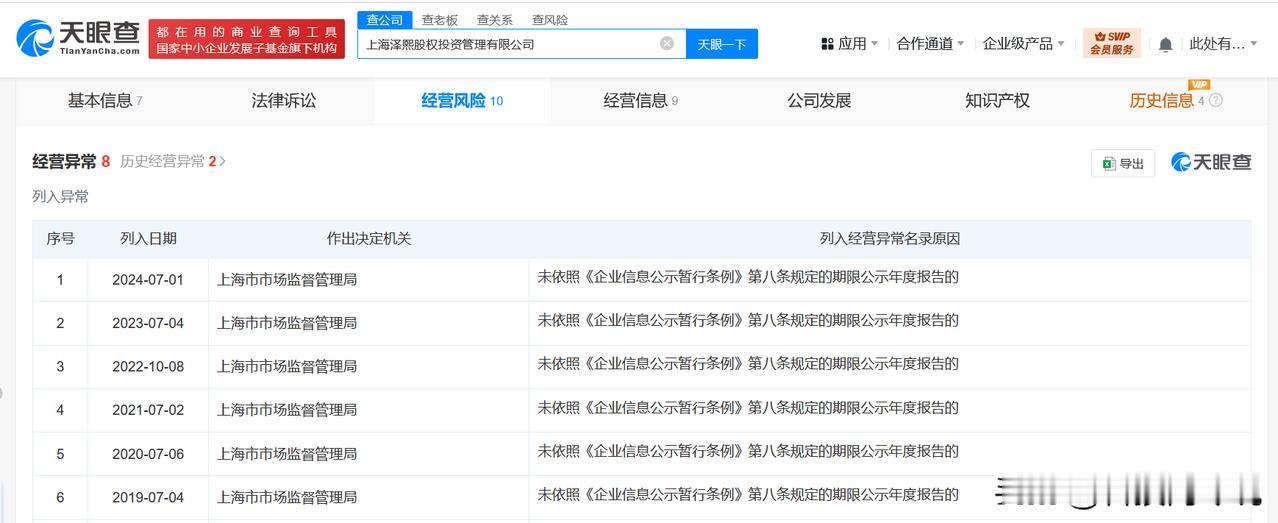The image size is (1278, 523).
Task: Click the 作出决定机关 column header
Action: (x=369, y=238)
